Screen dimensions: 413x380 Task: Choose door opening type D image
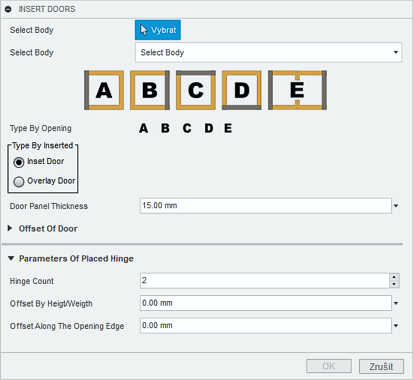[x=242, y=90]
